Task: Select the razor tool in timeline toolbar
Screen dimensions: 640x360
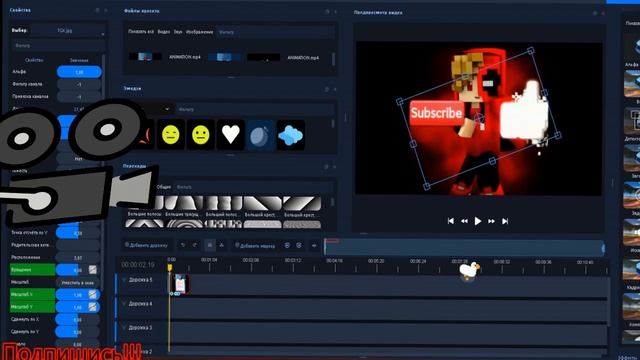Action: (x=222, y=245)
